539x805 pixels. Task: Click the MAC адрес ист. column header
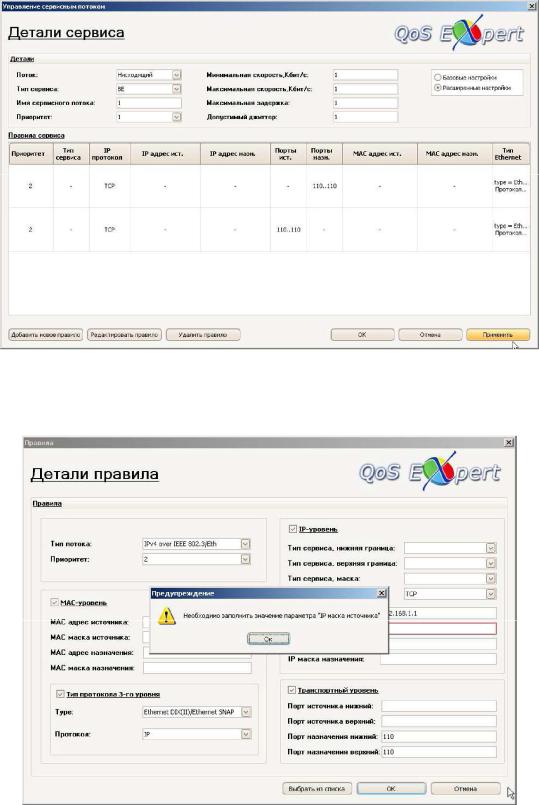tap(379, 154)
